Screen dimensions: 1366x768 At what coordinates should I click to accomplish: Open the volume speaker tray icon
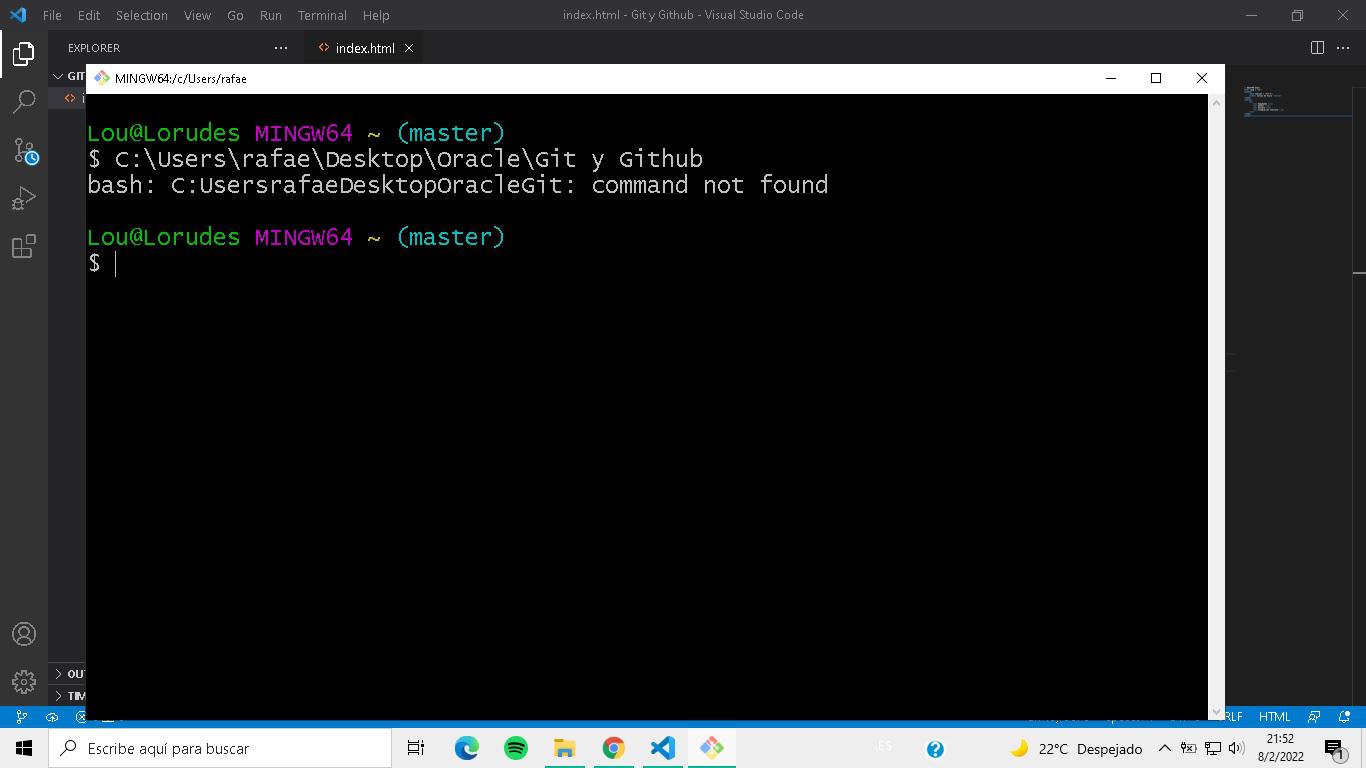[x=1236, y=748]
